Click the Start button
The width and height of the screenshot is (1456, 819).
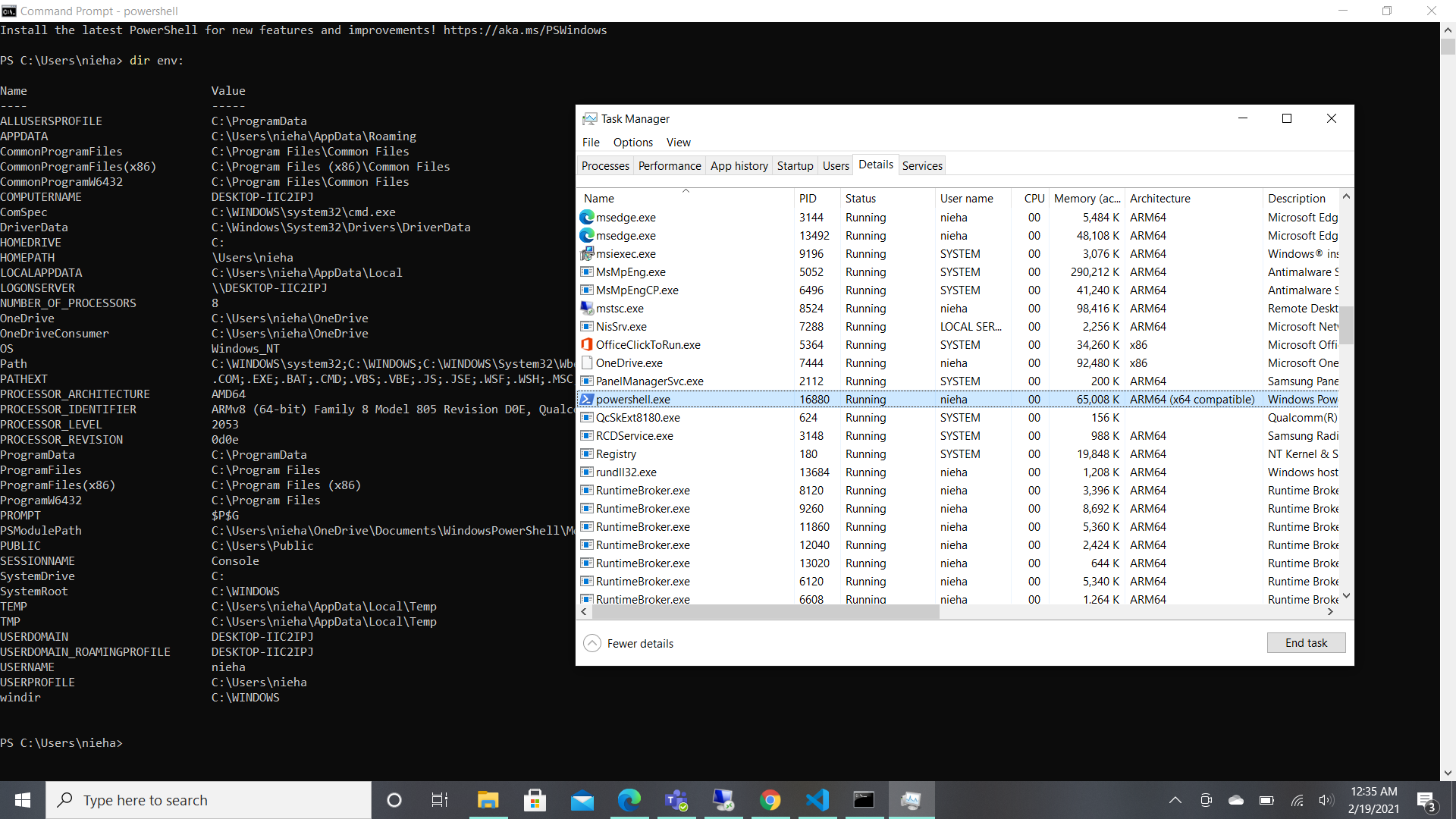pyautogui.click(x=23, y=800)
